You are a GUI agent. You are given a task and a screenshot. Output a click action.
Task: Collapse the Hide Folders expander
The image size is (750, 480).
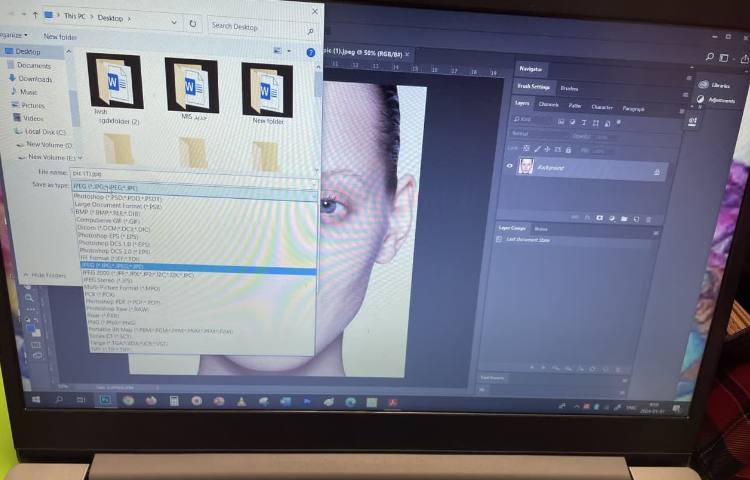(44, 275)
